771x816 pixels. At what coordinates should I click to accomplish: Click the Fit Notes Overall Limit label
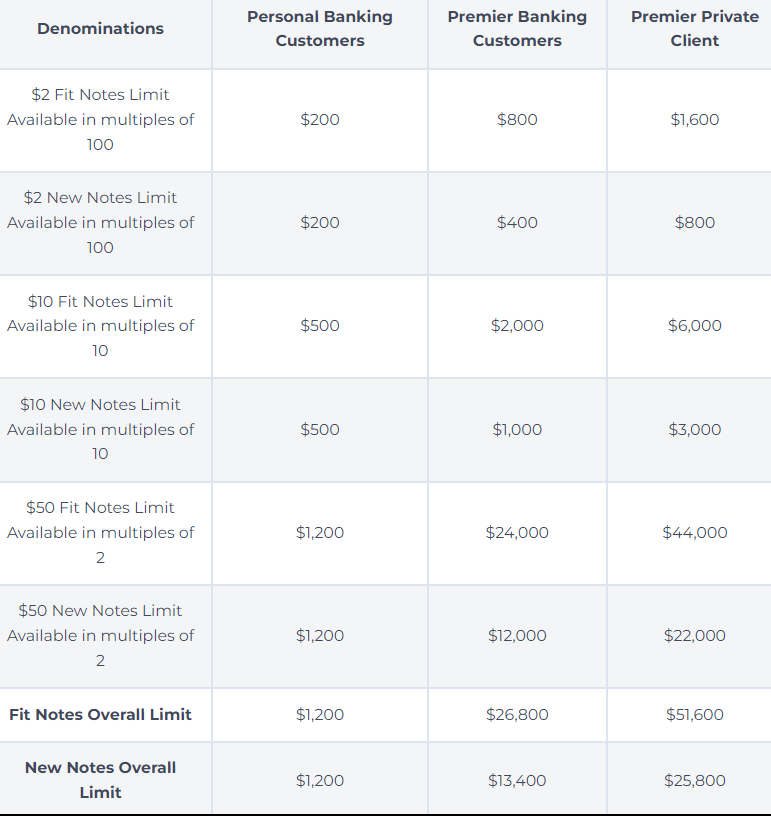click(100, 715)
